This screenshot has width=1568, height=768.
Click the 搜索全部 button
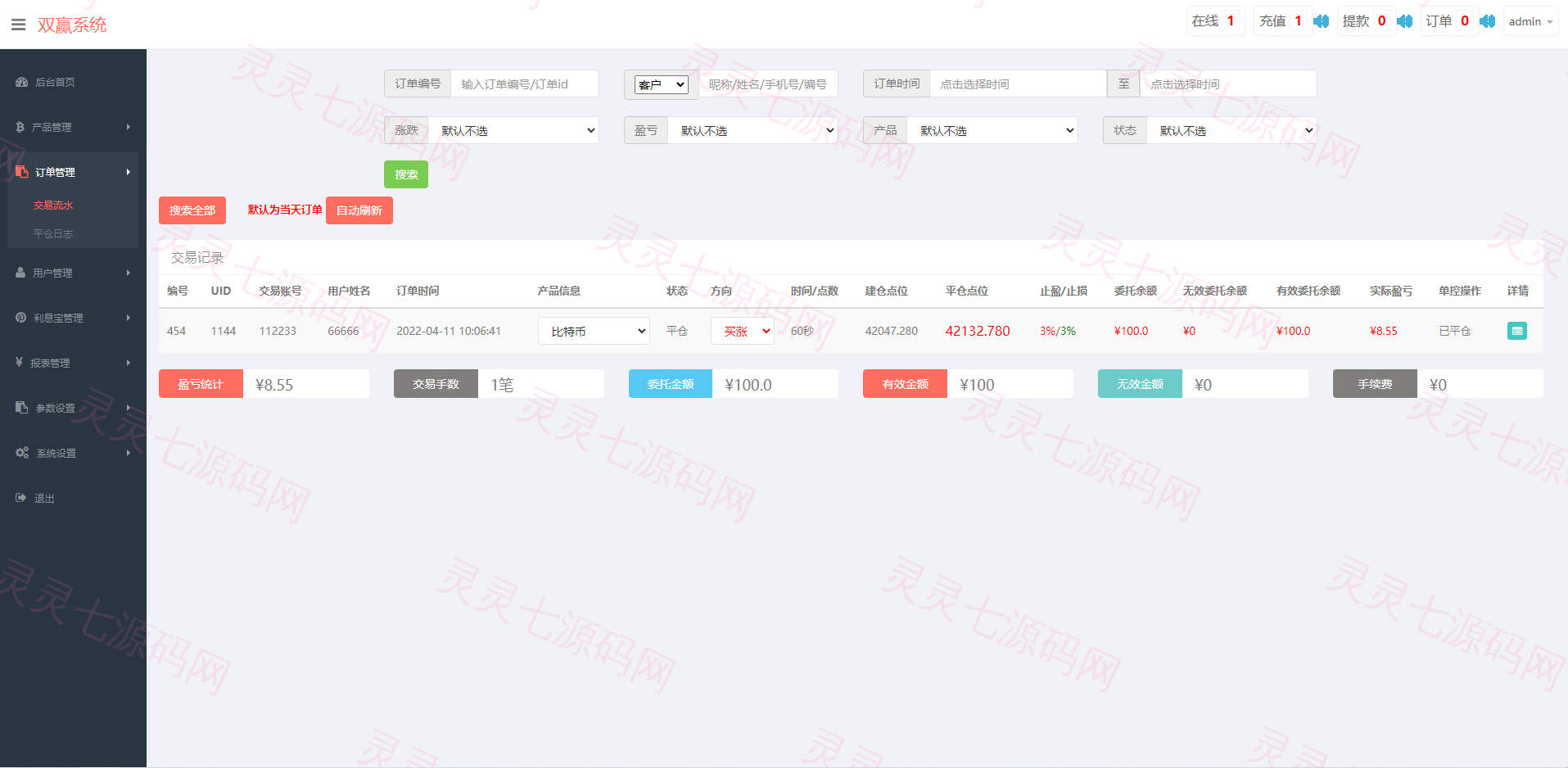[192, 210]
